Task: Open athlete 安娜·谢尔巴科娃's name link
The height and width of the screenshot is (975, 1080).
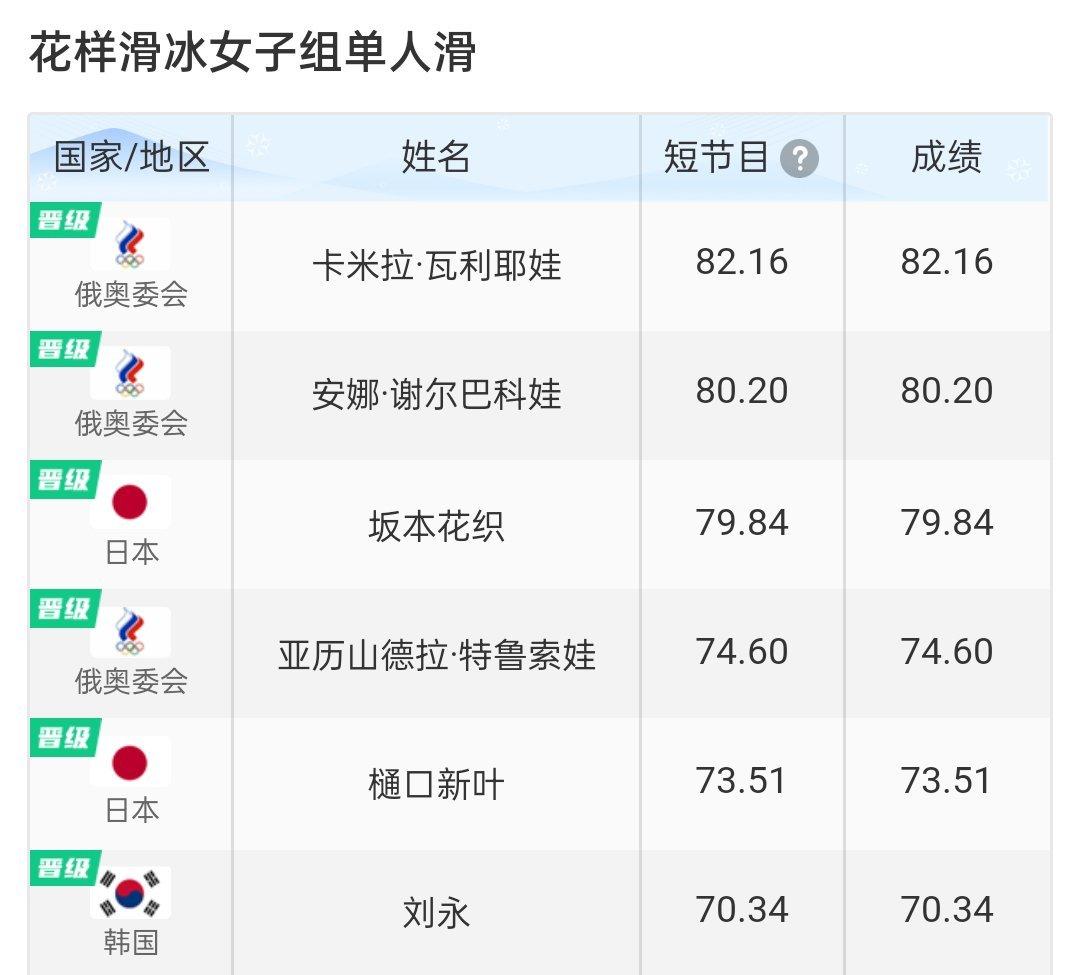Action: (x=437, y=395)
